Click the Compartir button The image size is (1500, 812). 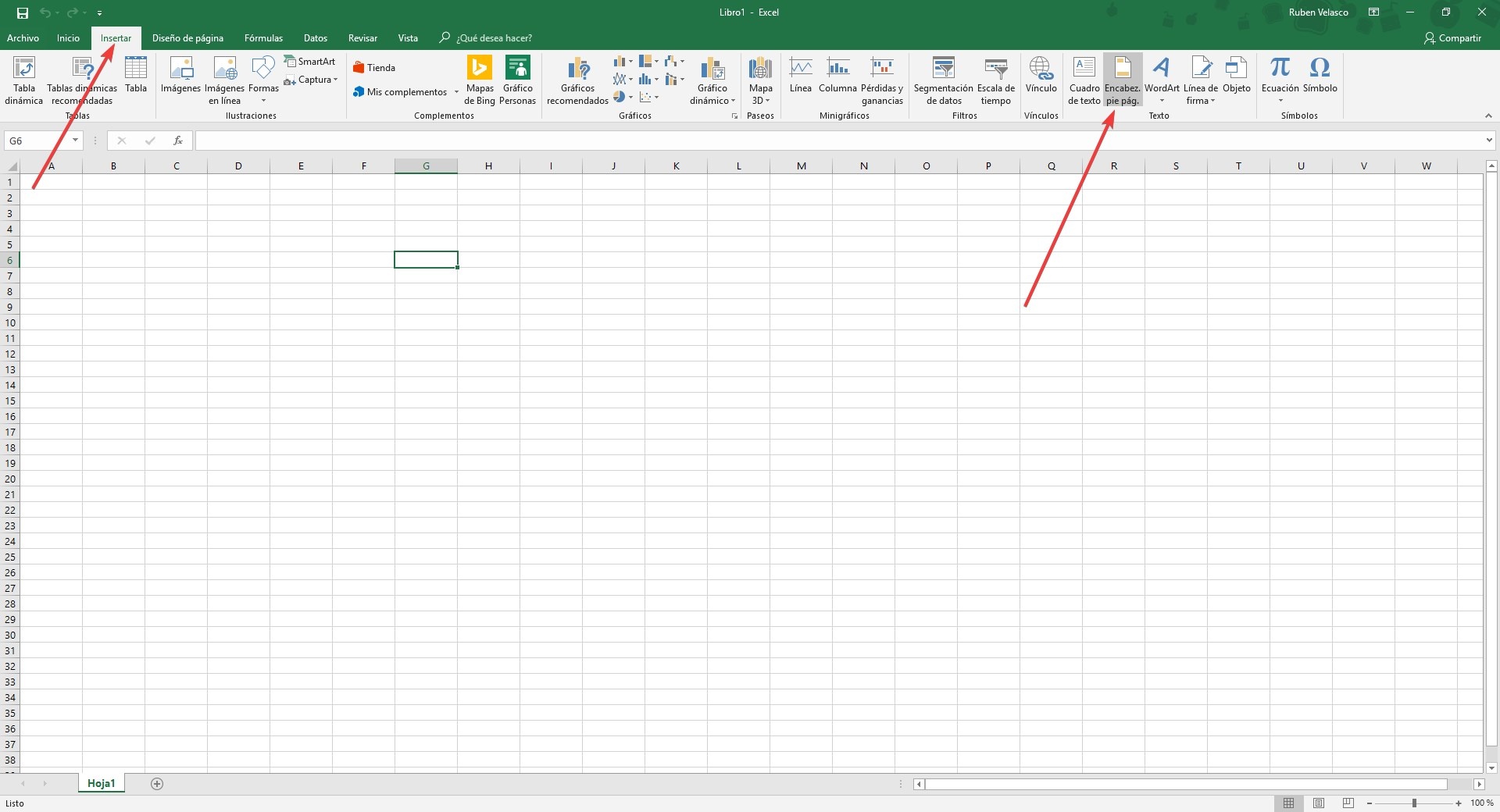click(1452, 38)
